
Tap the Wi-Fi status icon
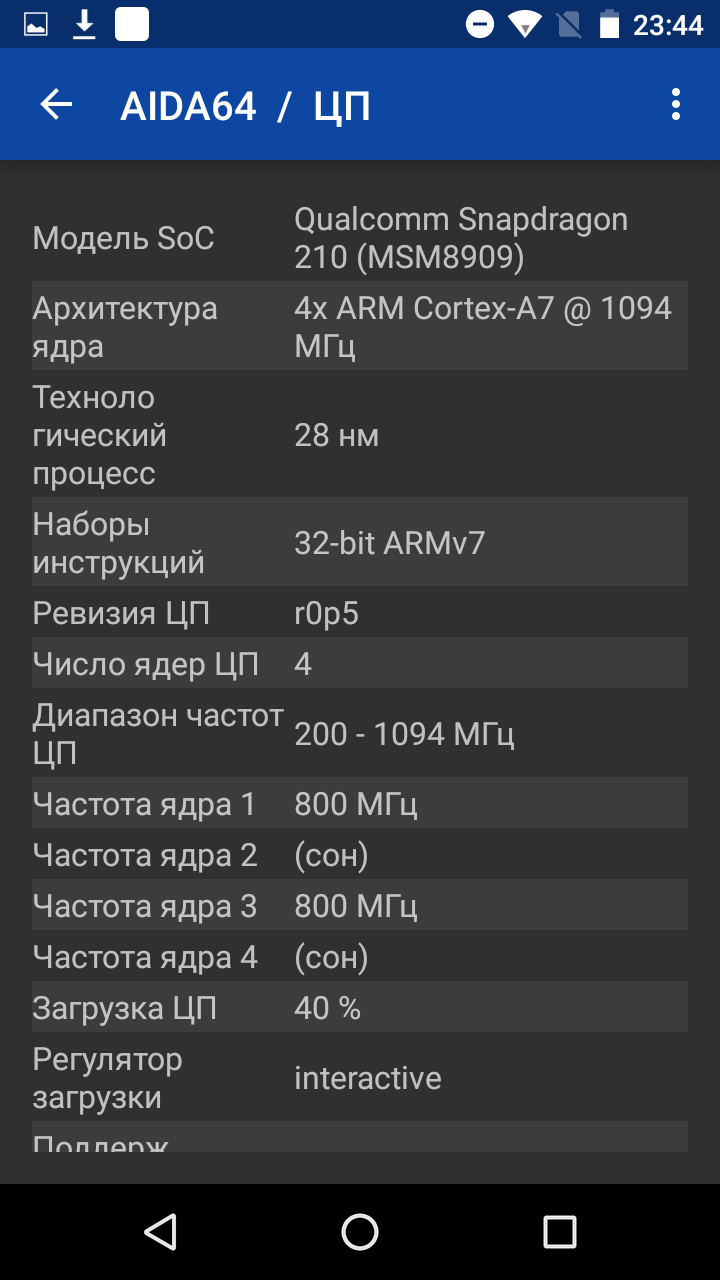525,24
